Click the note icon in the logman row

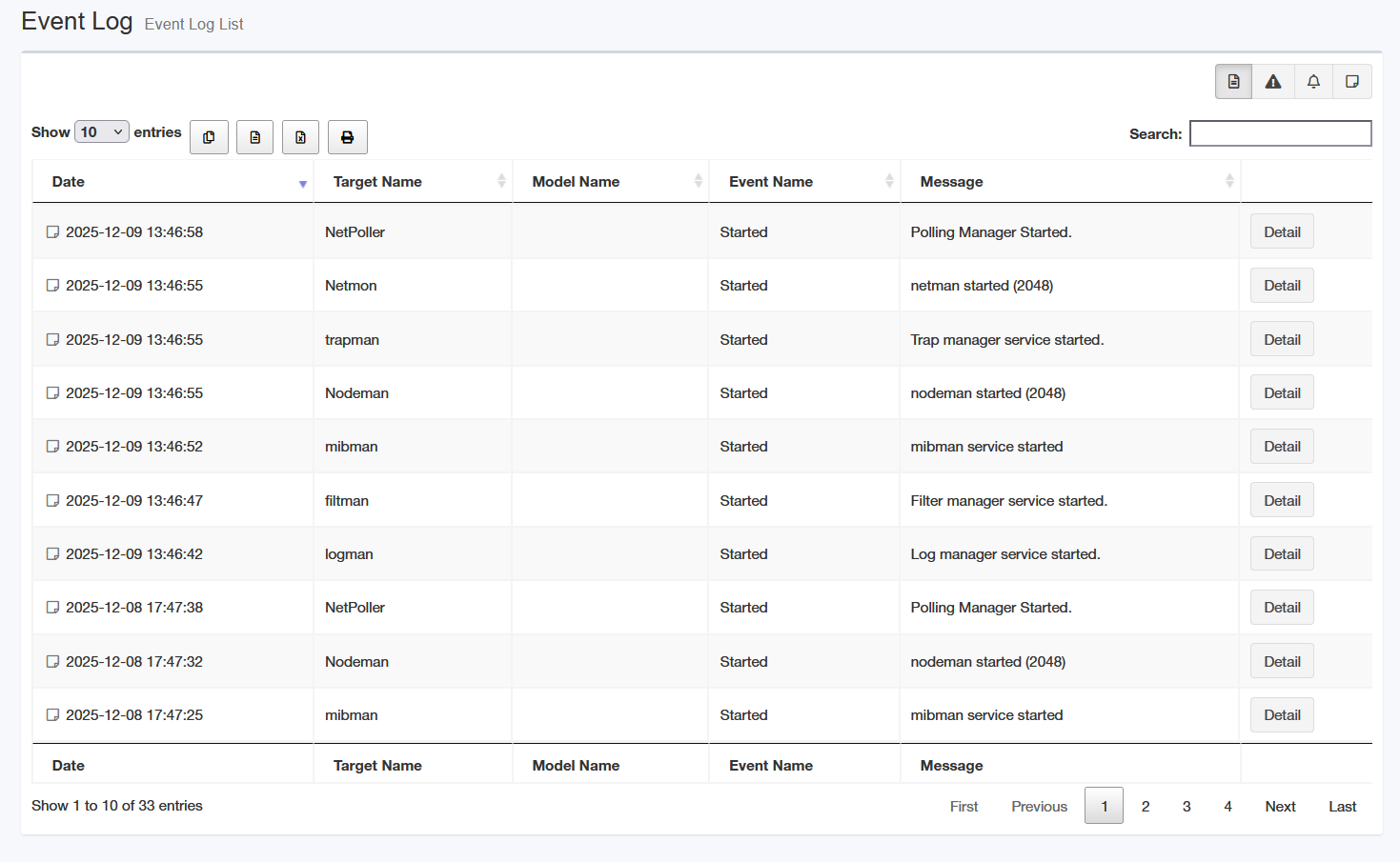point(53,553)
